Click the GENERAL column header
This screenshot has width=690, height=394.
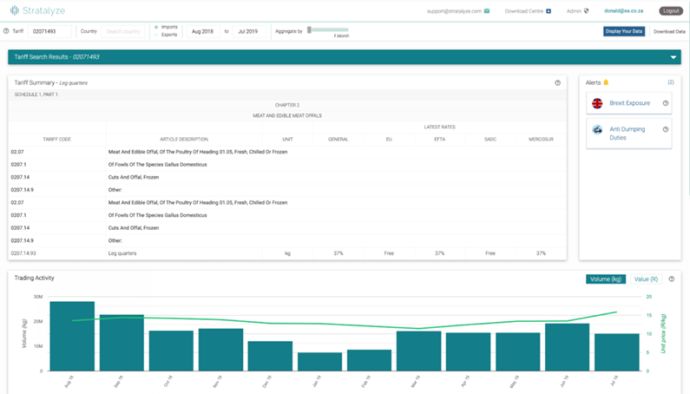338,140
